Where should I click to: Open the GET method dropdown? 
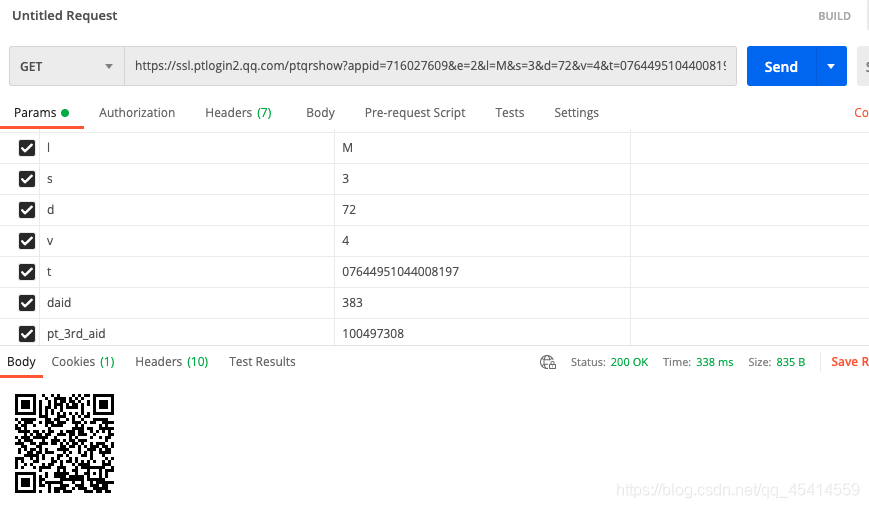[67, 66]
